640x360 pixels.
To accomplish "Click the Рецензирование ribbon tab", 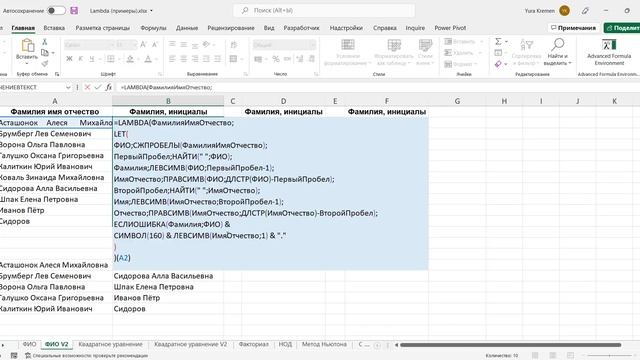I will pos(231,28).
